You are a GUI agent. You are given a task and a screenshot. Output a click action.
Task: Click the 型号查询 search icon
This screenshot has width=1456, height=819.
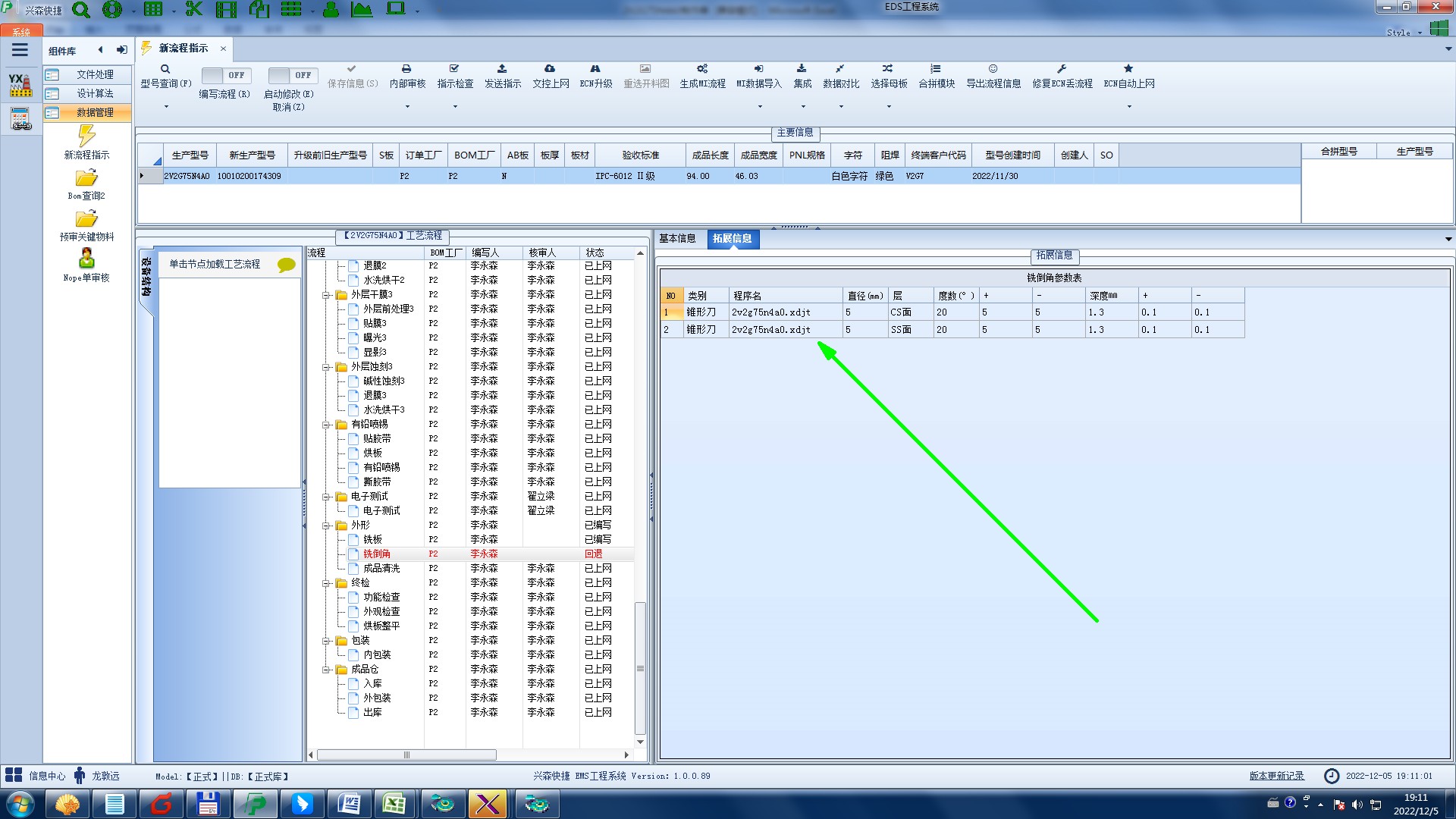(165, 69)
